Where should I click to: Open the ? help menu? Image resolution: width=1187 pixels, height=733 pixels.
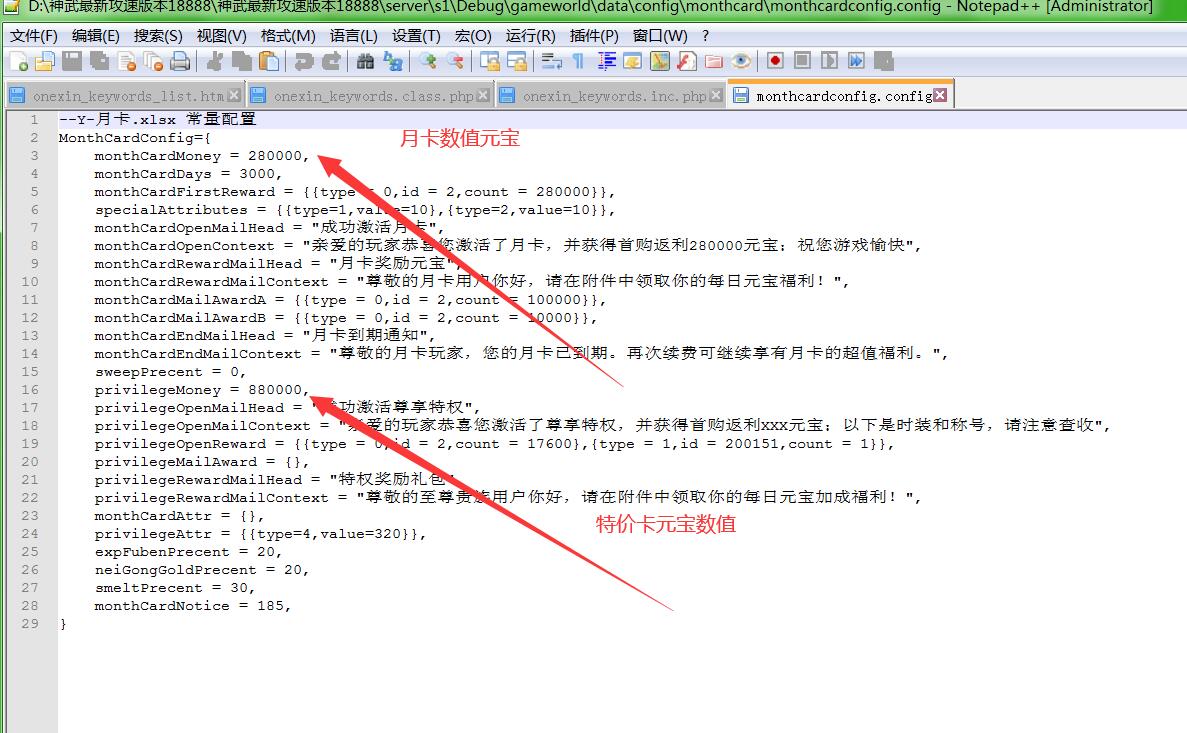(706, 36)
